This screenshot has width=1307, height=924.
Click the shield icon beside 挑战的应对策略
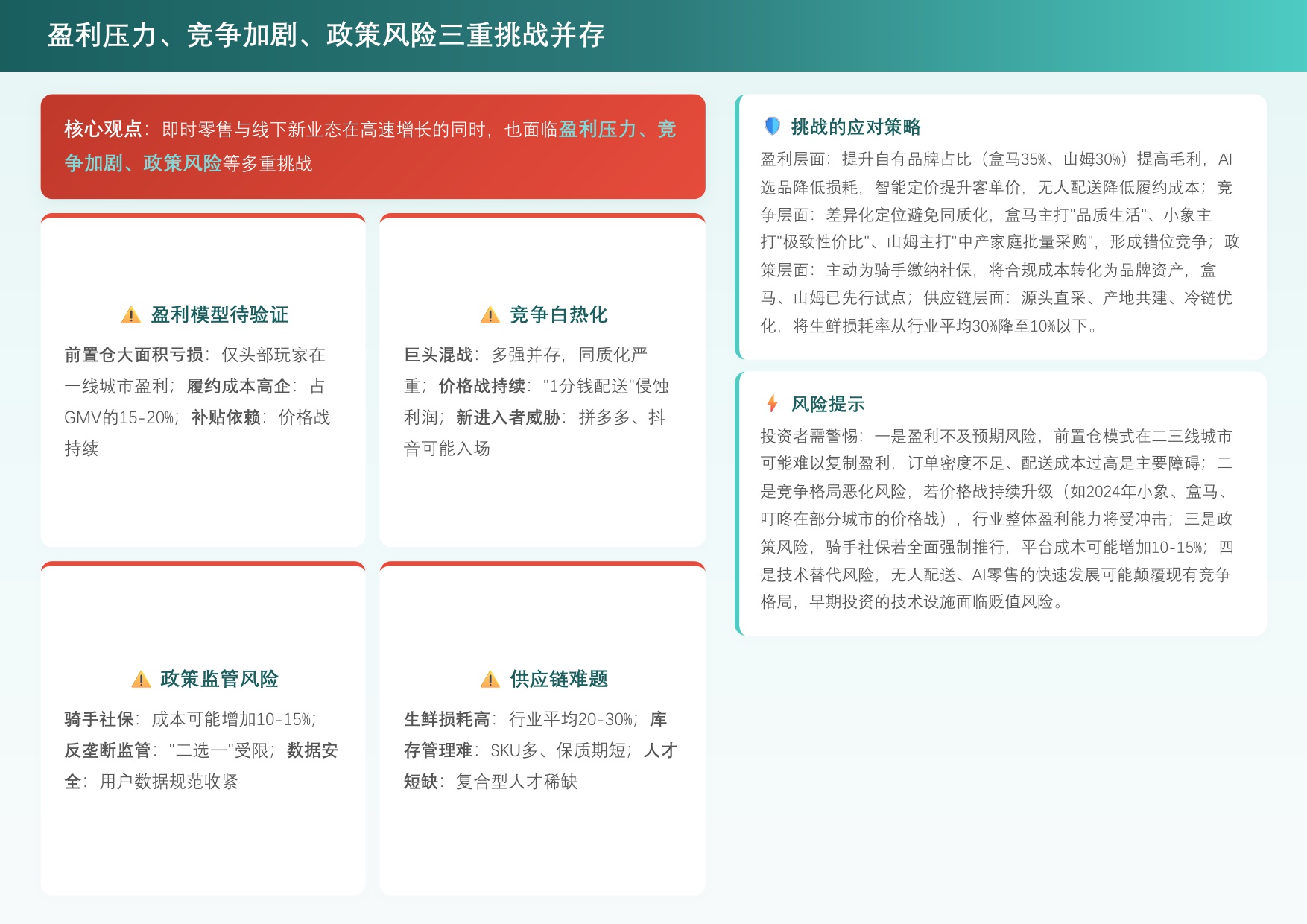(773, 127)
